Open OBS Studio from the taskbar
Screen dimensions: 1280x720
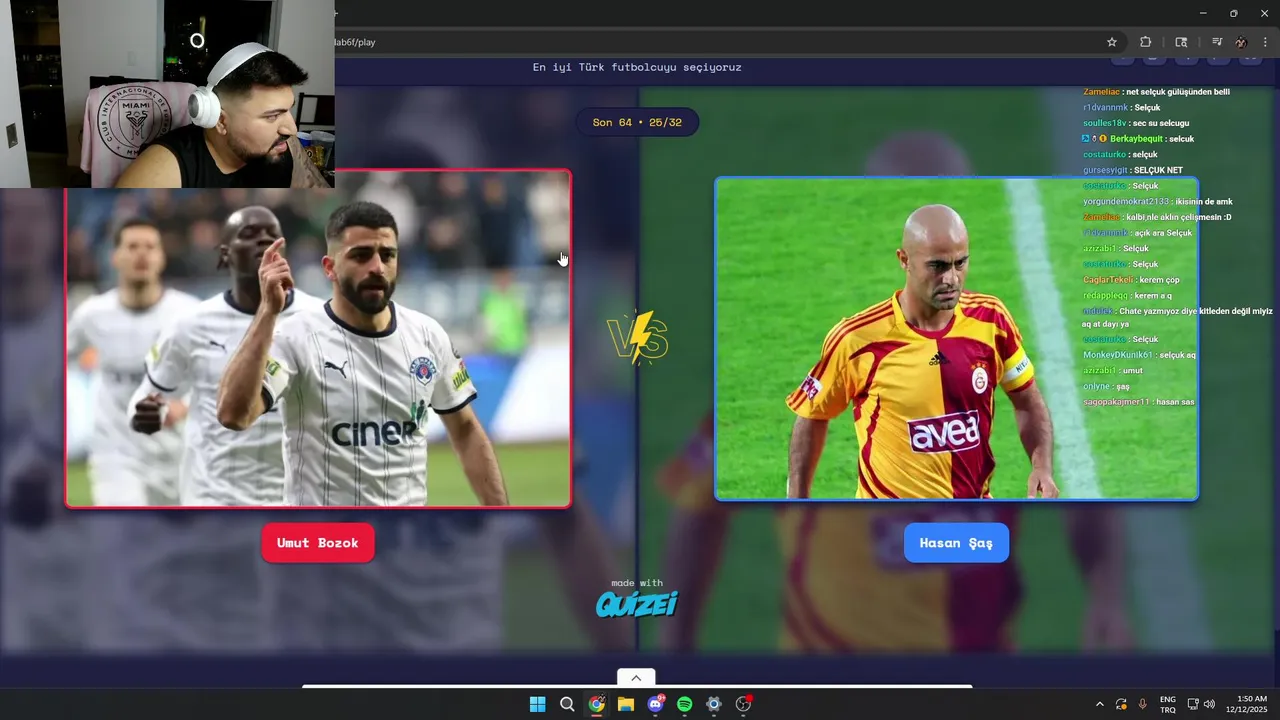coord(743,704)
